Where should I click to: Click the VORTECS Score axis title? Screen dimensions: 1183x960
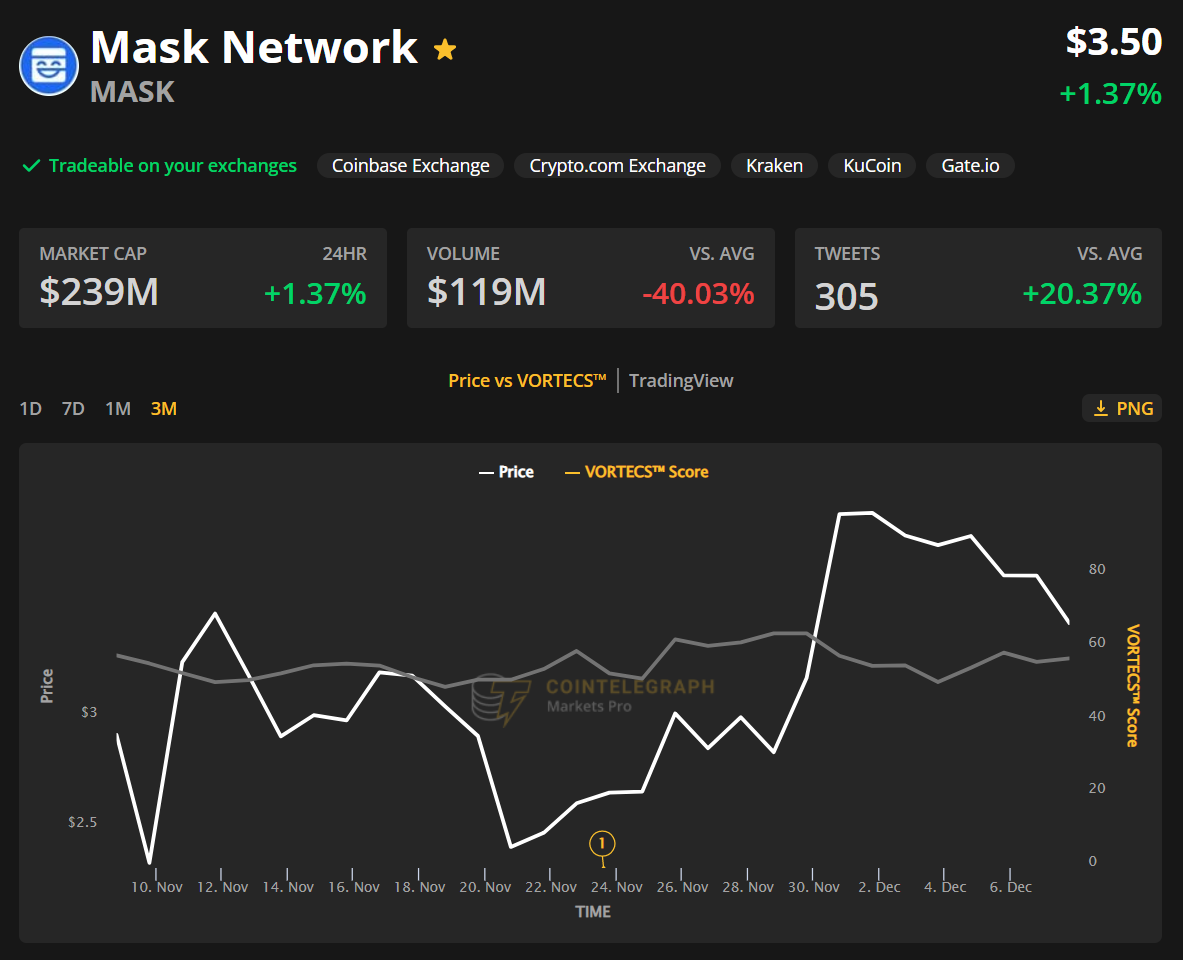click(x=1132, y=685)
